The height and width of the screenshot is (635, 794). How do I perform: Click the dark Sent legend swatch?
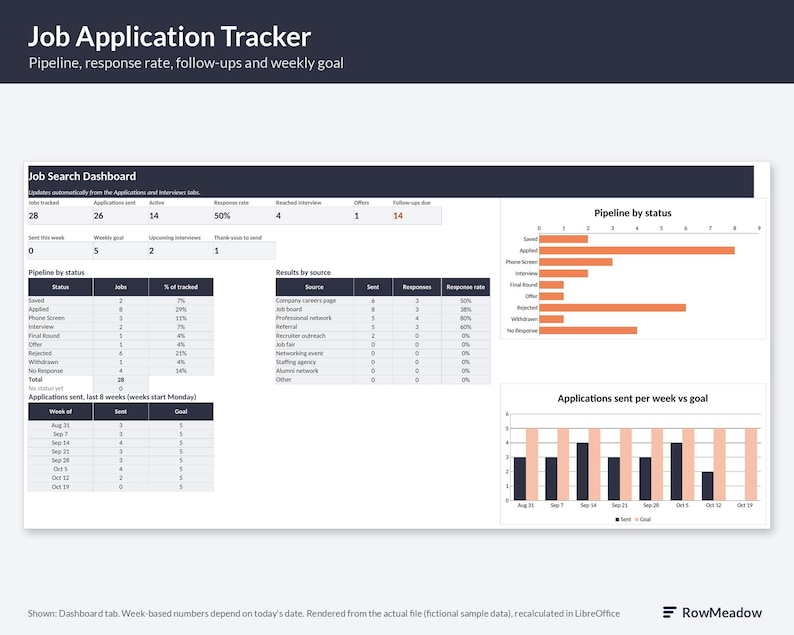click(x=617, y=520)
